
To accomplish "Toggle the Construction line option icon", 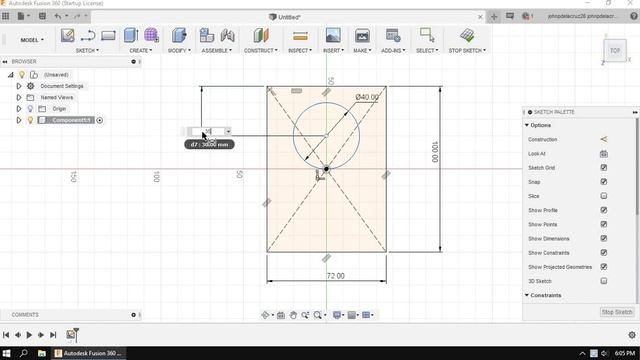I will (x=604, y=140).
